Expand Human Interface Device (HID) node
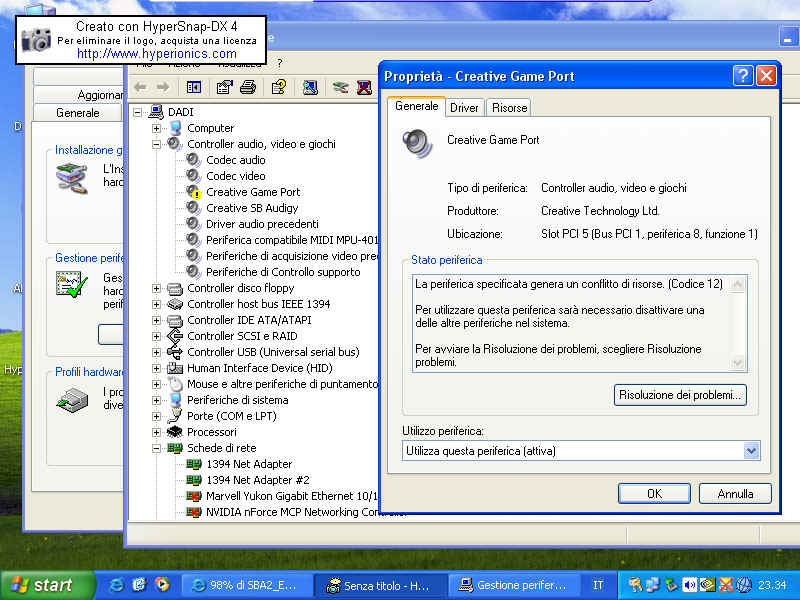Screen dimensions: 800x600 157,368
